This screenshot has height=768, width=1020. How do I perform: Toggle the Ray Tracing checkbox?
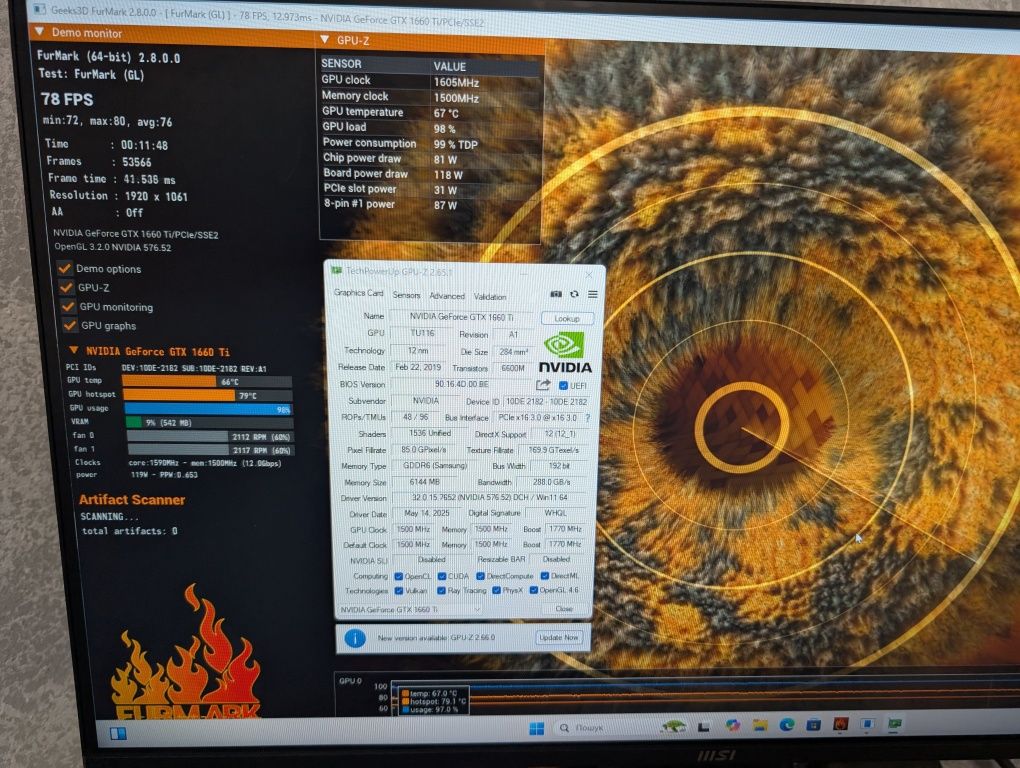442,590
